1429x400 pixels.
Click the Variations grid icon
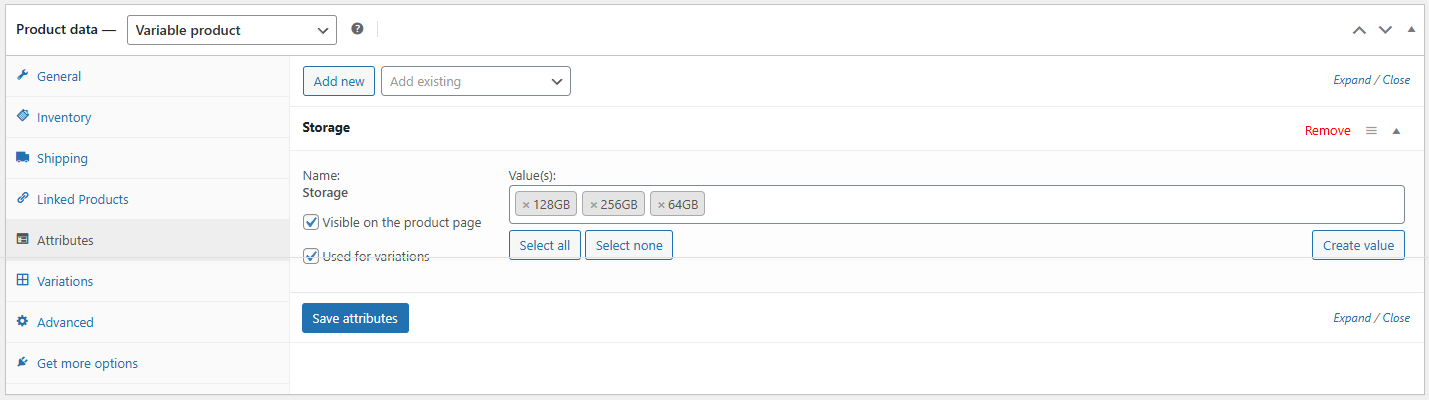pos(23,281)
